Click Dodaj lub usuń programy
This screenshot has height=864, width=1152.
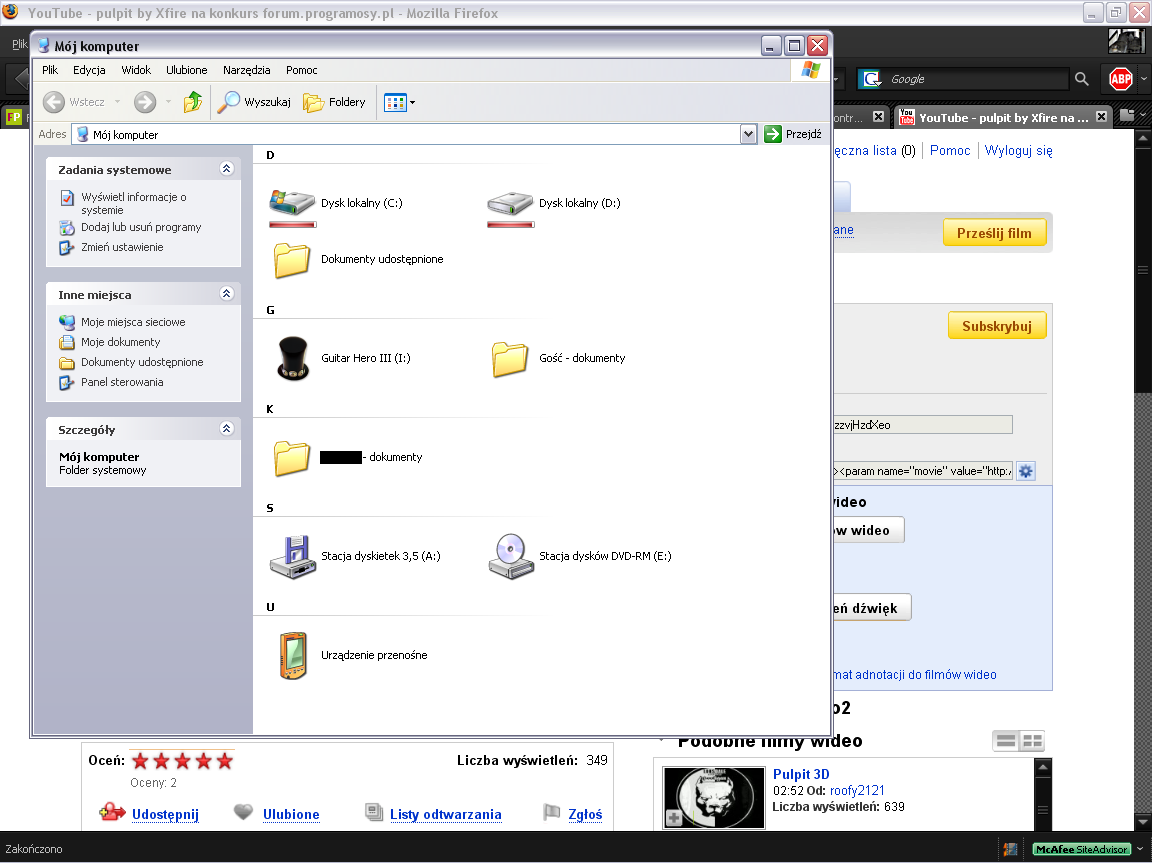pyautogui.click(x=141, y=228)
